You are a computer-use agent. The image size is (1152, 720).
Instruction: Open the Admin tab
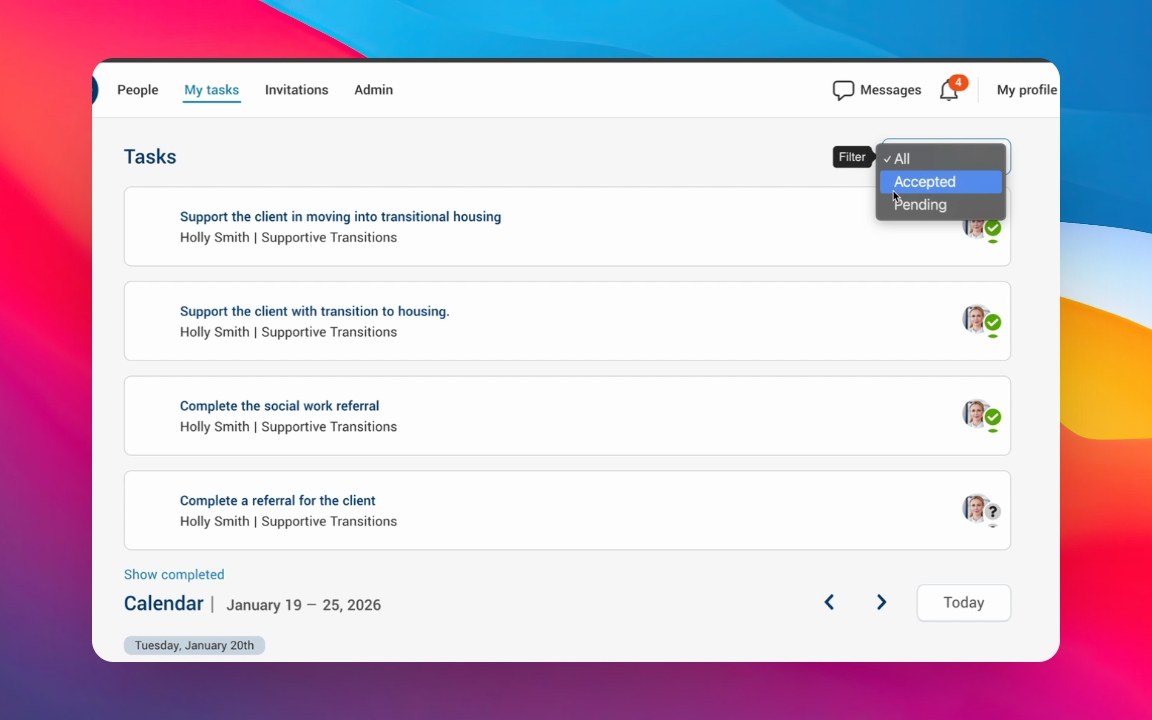[373, 90]
